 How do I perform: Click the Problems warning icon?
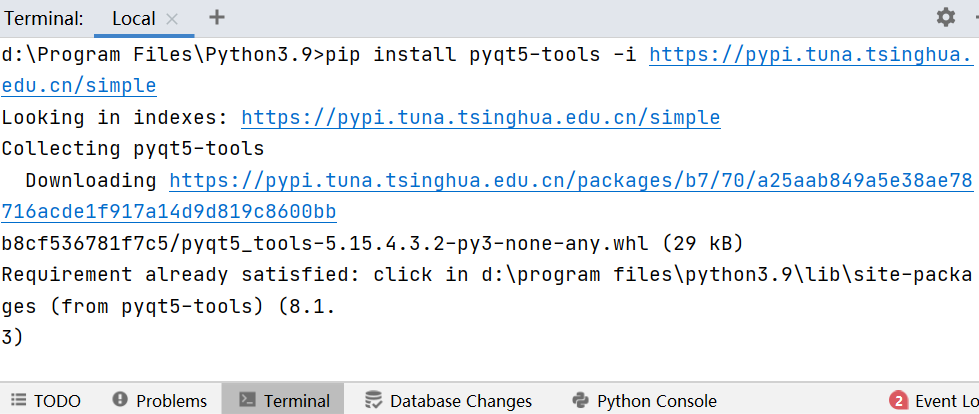[120, 400]
